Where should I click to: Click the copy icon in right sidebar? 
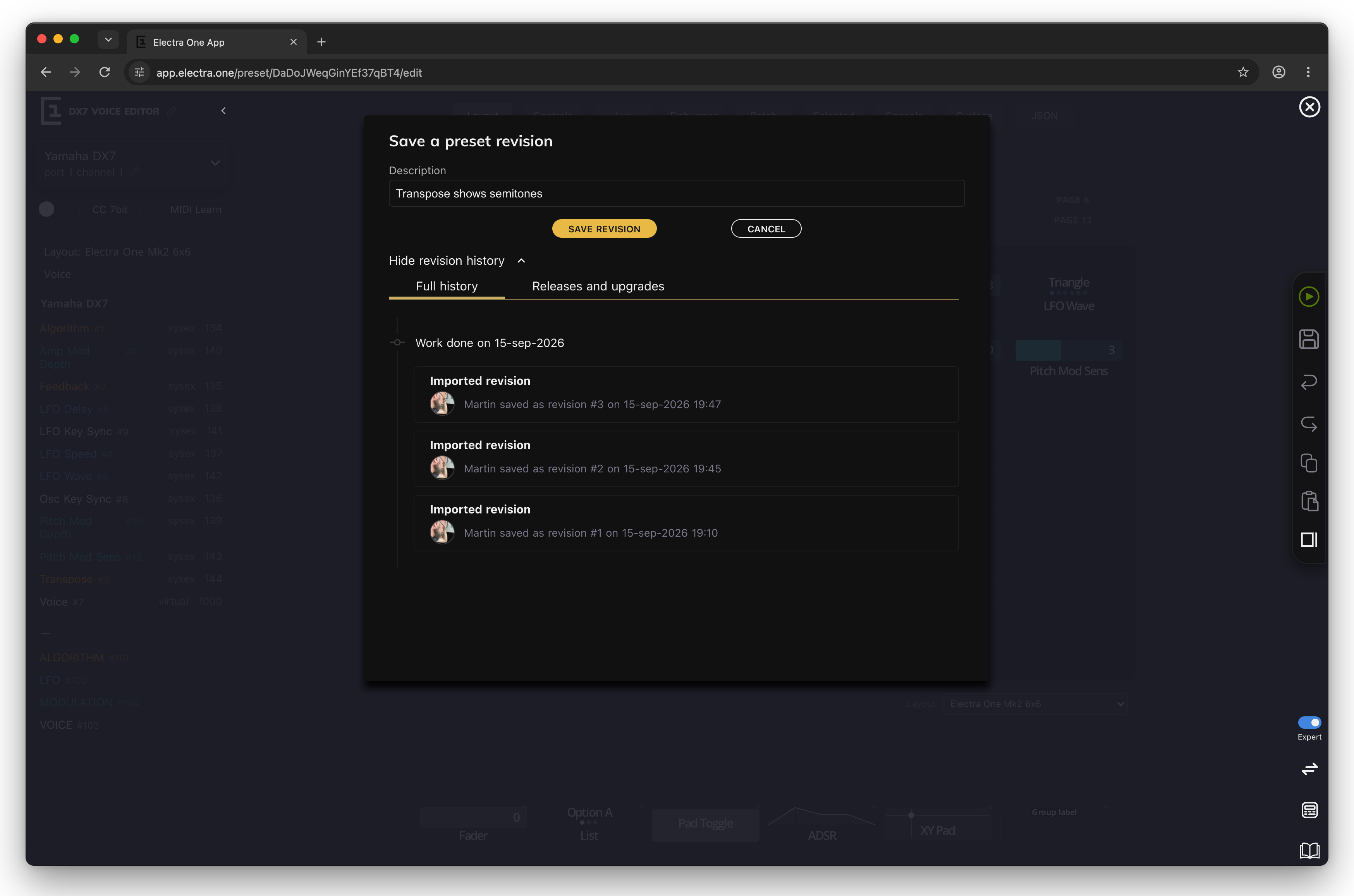(1309, 463)
